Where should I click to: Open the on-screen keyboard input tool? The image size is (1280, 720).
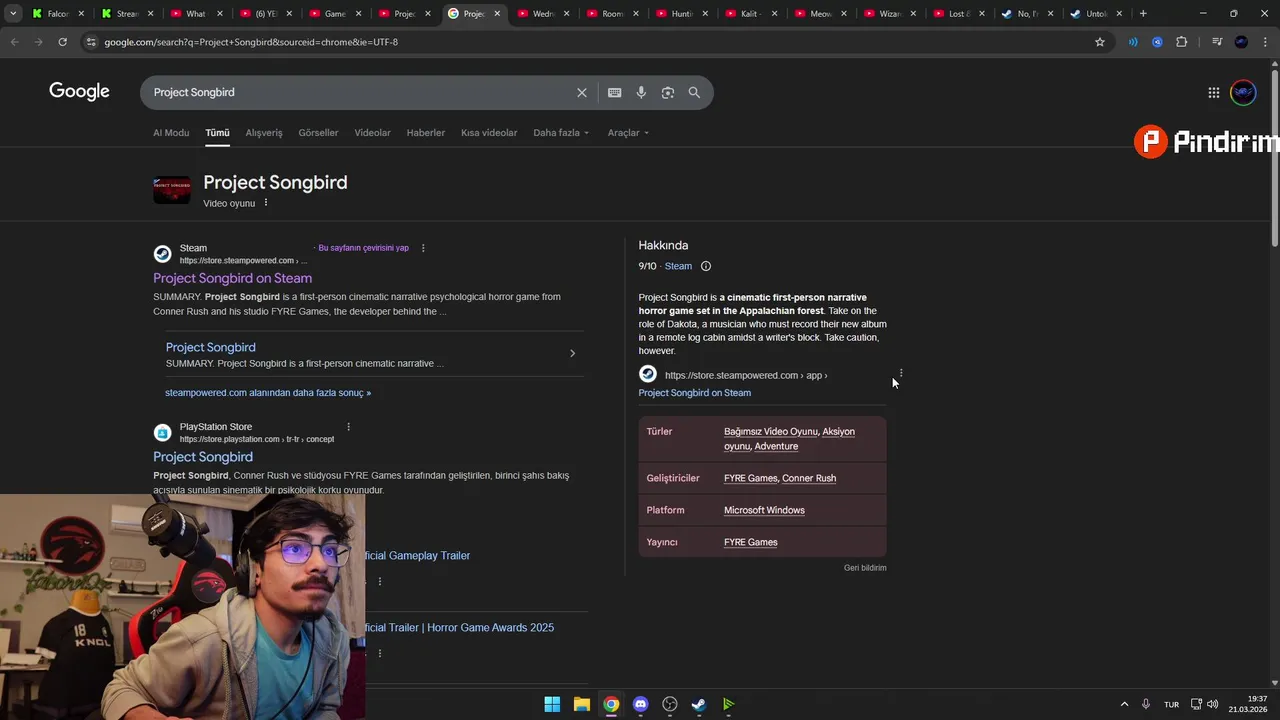click(614, 92)
